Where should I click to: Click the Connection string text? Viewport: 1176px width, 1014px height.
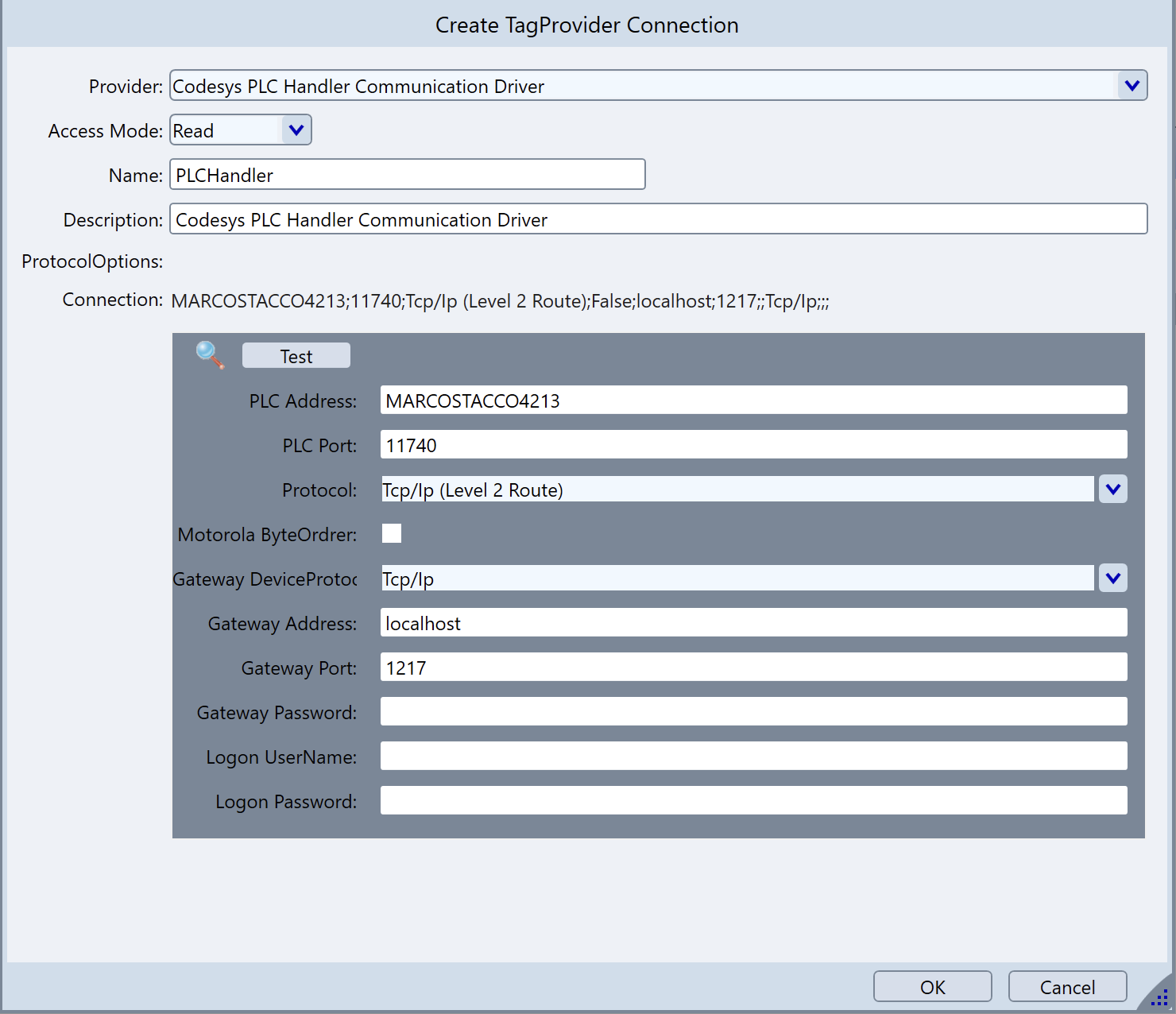coord(500,301)
